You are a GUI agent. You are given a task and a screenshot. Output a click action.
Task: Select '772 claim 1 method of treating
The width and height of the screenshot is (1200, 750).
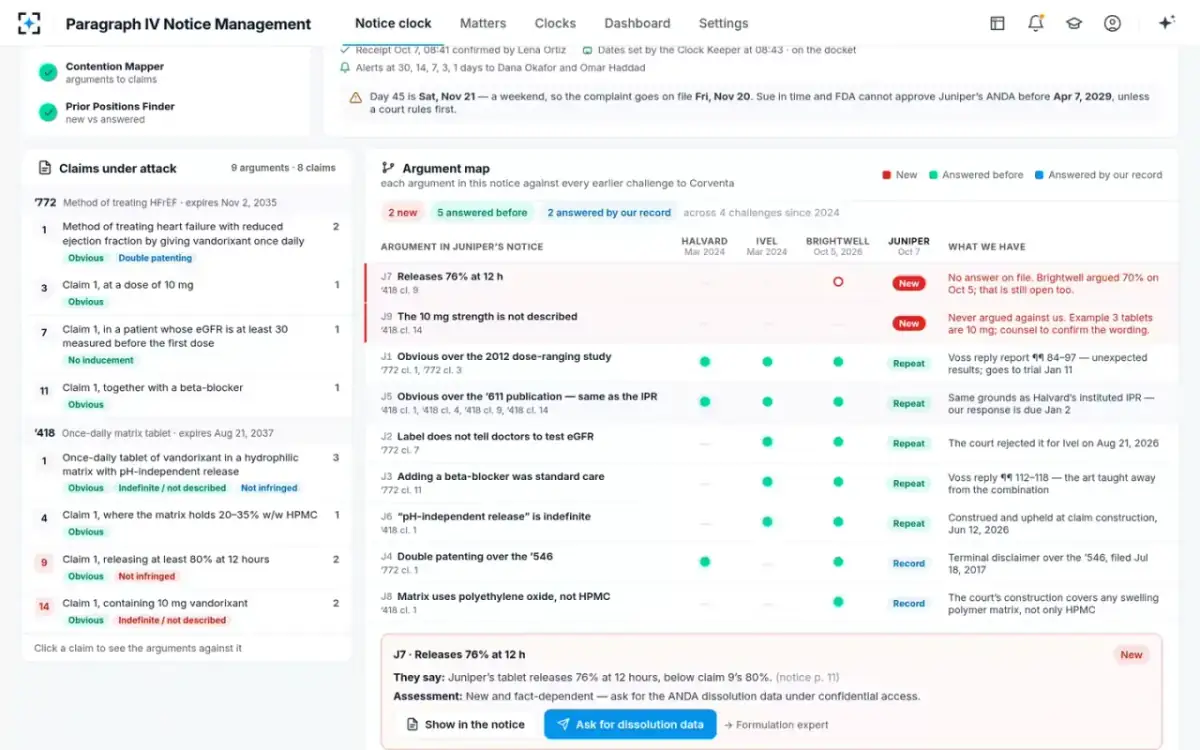pos(187,242)
